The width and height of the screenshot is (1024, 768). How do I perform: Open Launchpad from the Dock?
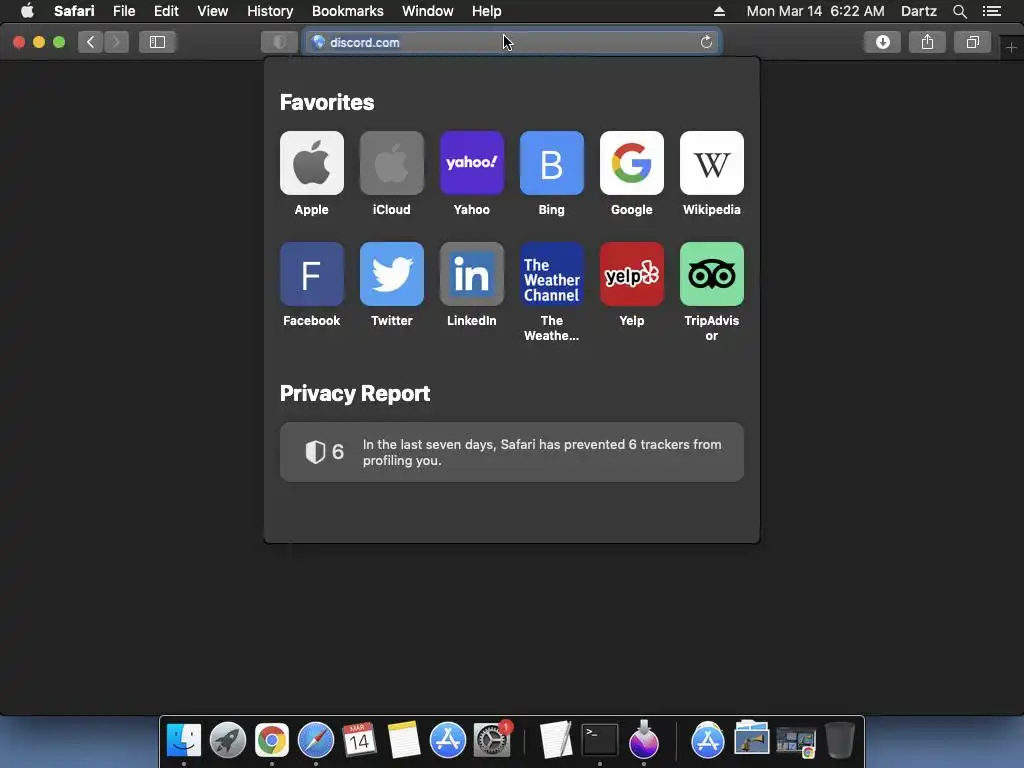pyautogui.click(x=228, y=740)
